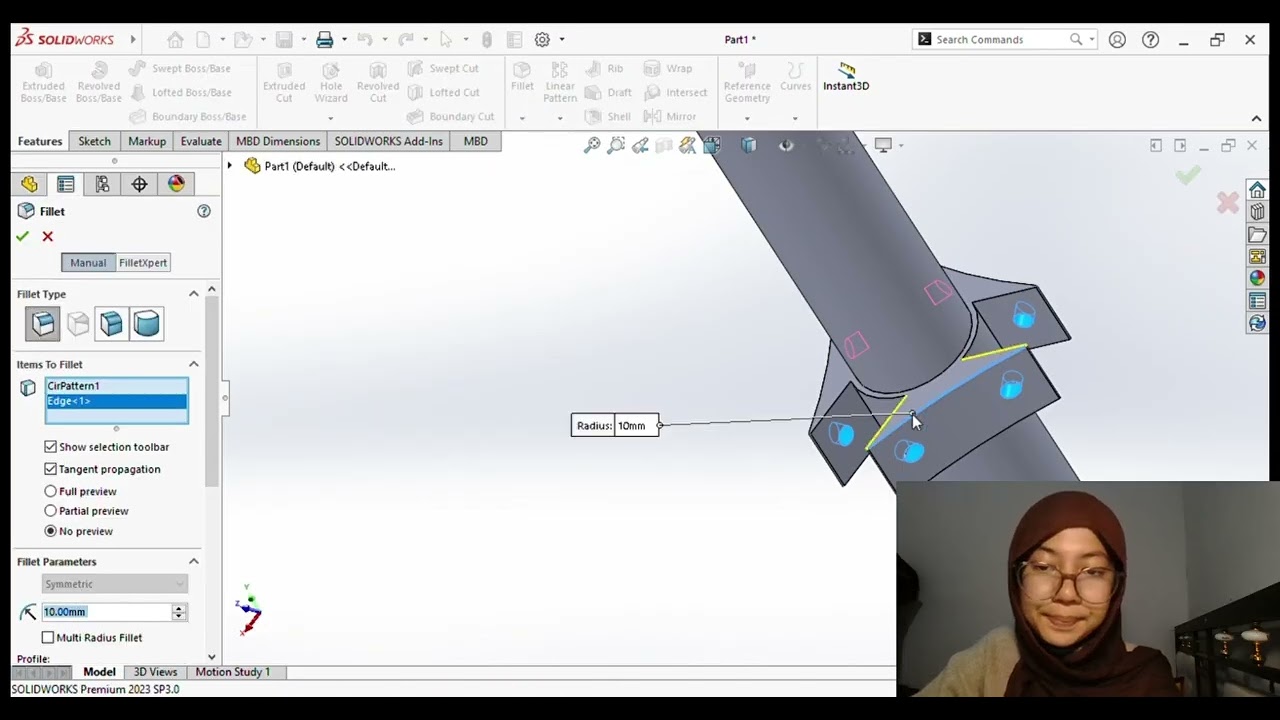1280x720 pixels.
Task: Select Face Fillet type icon
Action: pyautogui.click(x=112, y=324)
